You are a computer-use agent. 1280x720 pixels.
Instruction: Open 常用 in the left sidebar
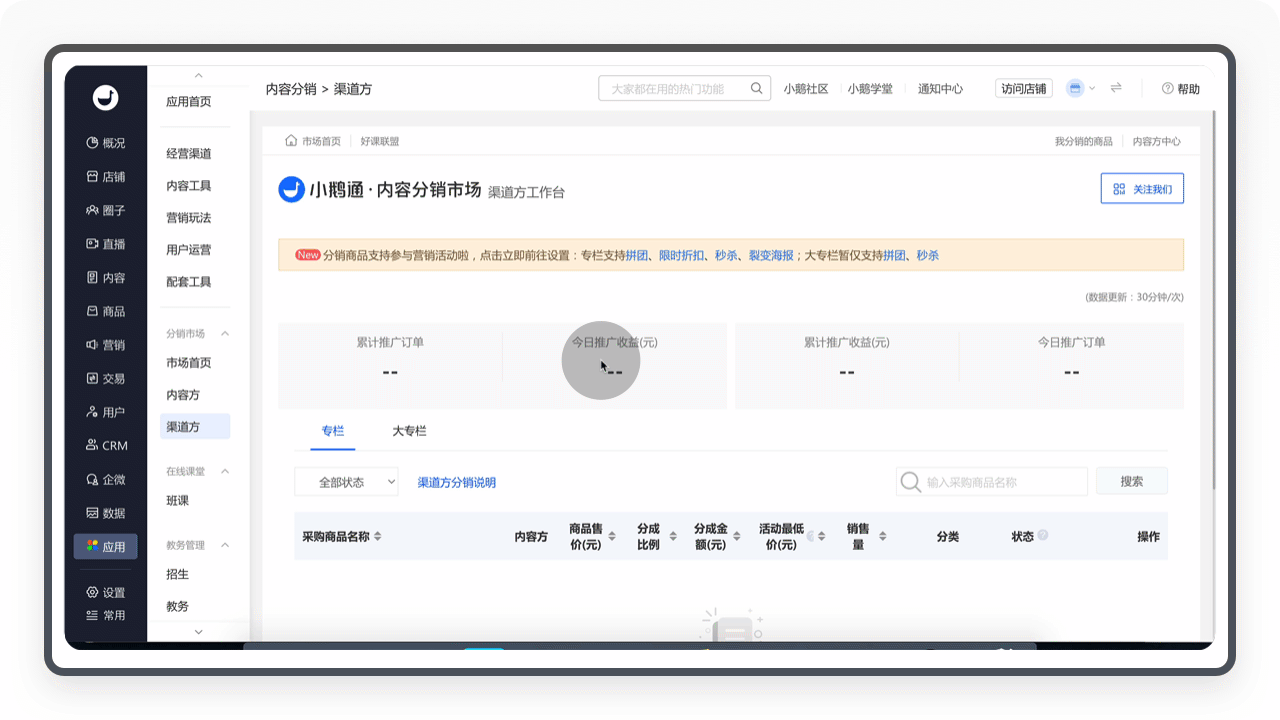tap(105, 615)
